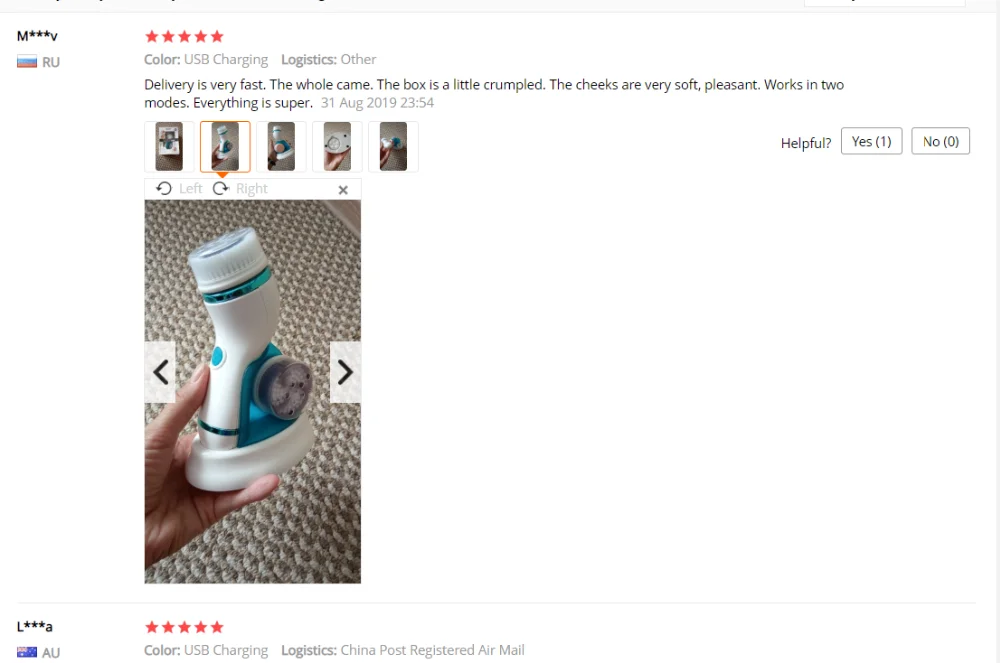Click the enlarged product photo
Viewport: 1000px width, 663px height.
pyautogui.click(x=253, y=391)
